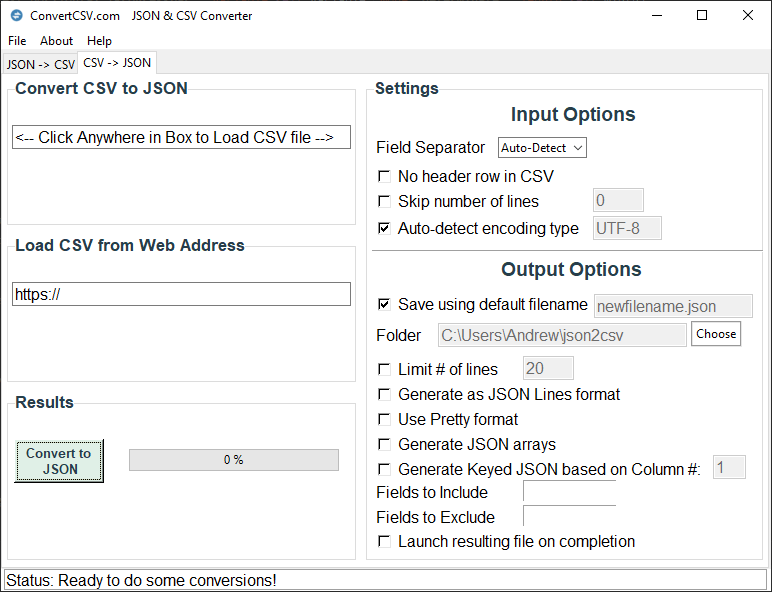
Task: Enable Use Pretty format option
Action: pos(384,419)
